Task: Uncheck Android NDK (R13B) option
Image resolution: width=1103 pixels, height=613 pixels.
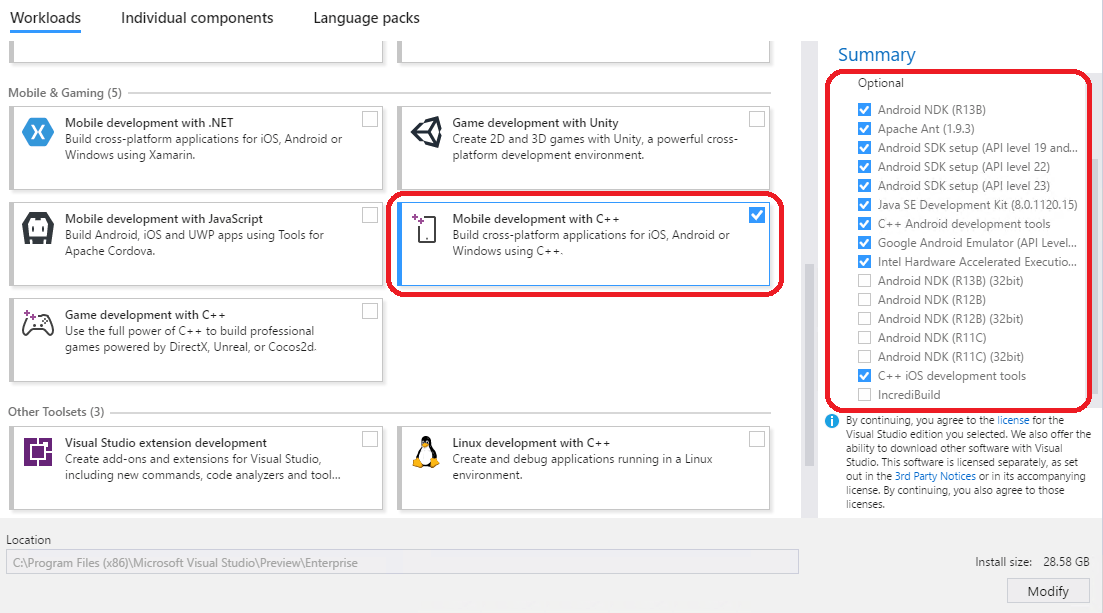Action: tap(865, 110)
